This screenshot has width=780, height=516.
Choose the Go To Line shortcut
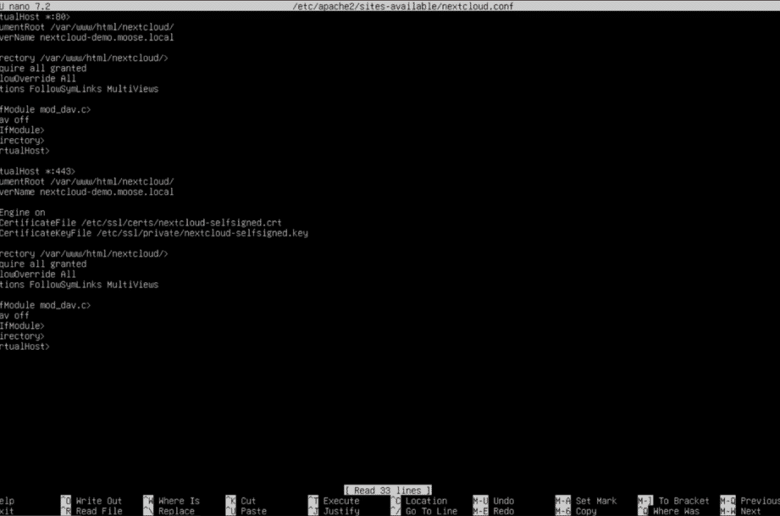(431, 511)
